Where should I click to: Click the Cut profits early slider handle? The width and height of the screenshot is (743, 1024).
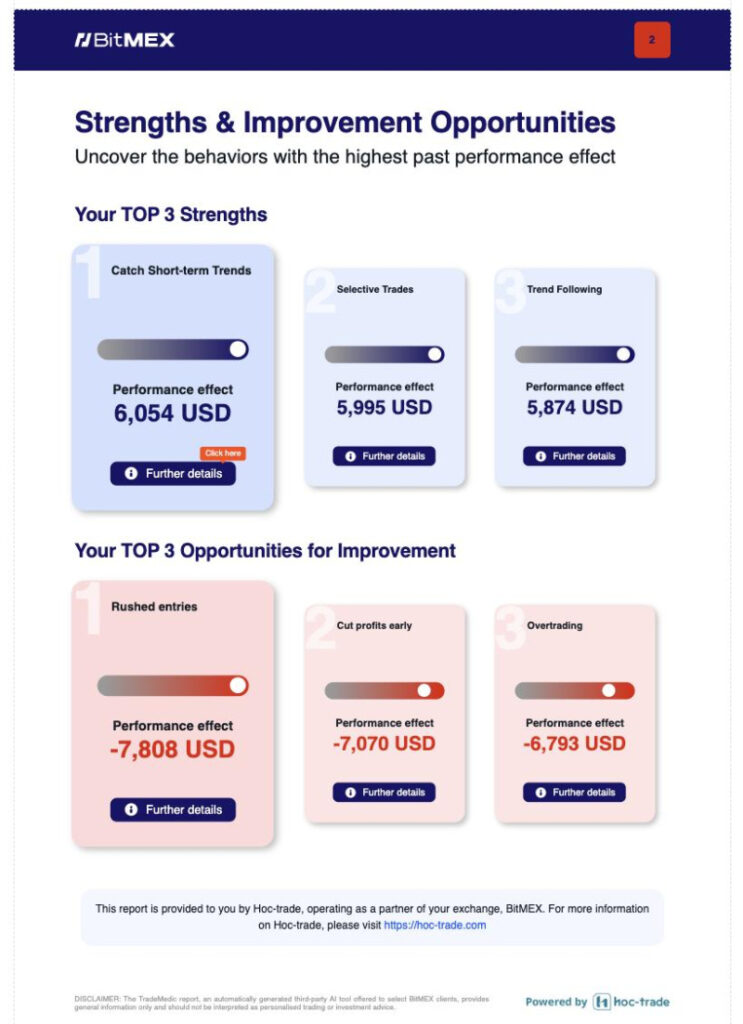424,690
